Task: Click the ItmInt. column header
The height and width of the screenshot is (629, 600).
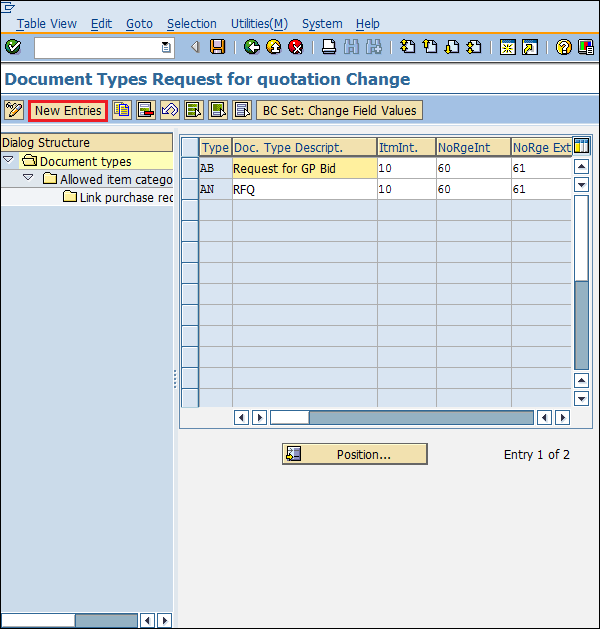Action: [406, 147]
